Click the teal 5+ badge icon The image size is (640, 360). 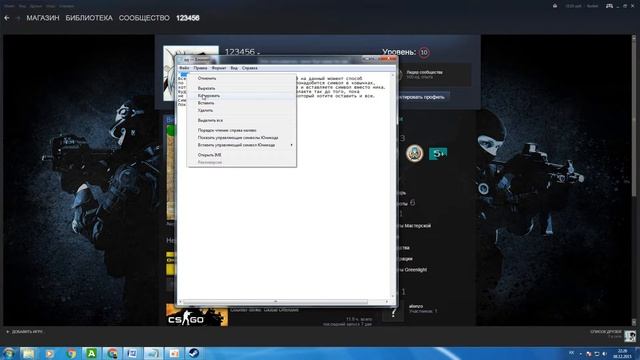pyautogui.click(x=438, y=153)
